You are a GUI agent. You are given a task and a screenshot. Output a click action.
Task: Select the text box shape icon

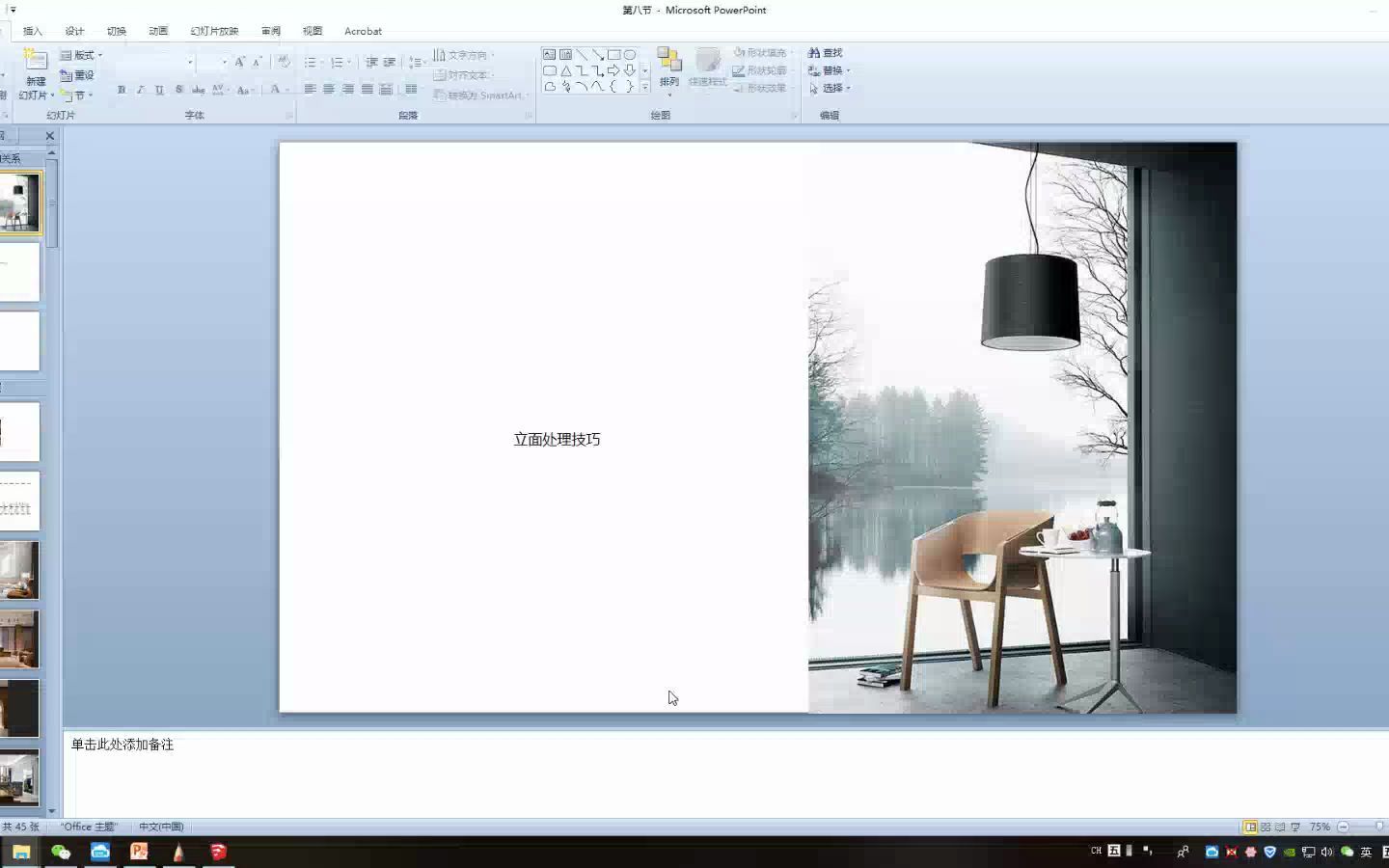click(549, 54)
